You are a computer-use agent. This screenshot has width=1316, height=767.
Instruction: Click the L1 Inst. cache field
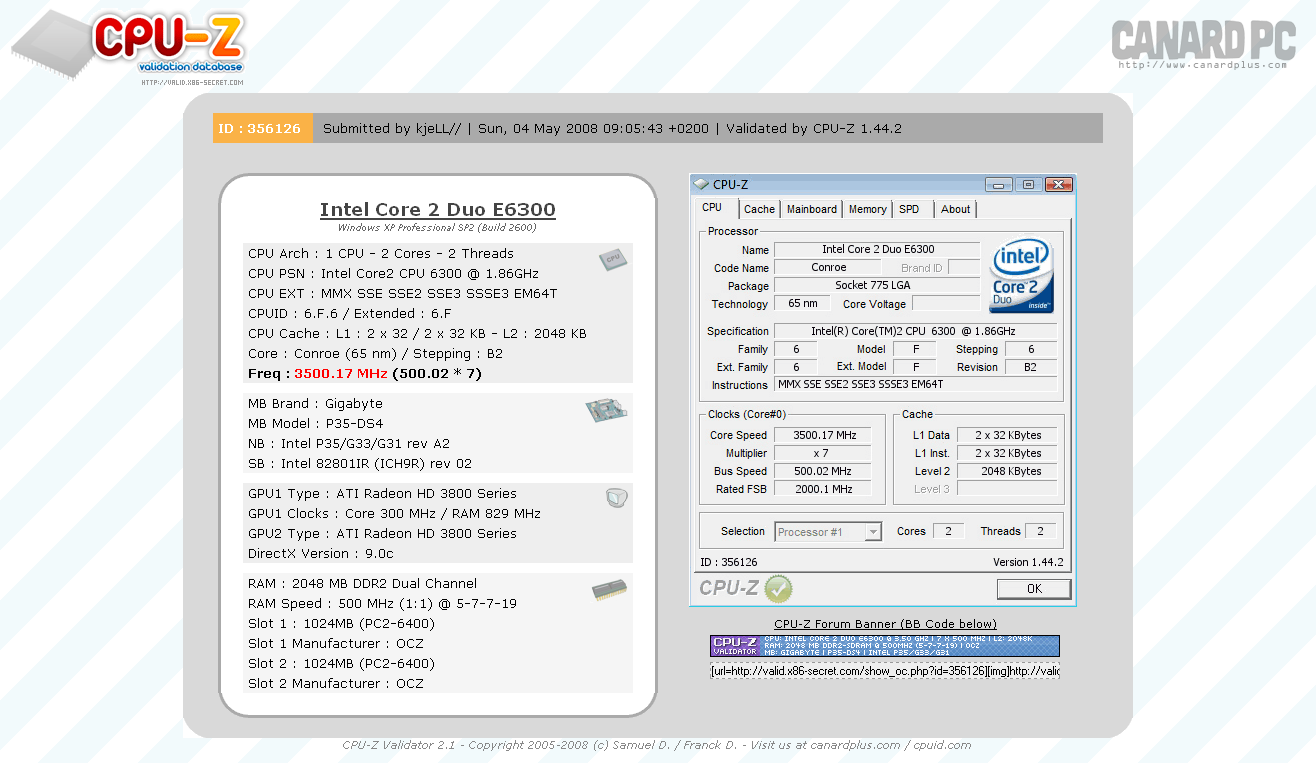(1007, 453)
